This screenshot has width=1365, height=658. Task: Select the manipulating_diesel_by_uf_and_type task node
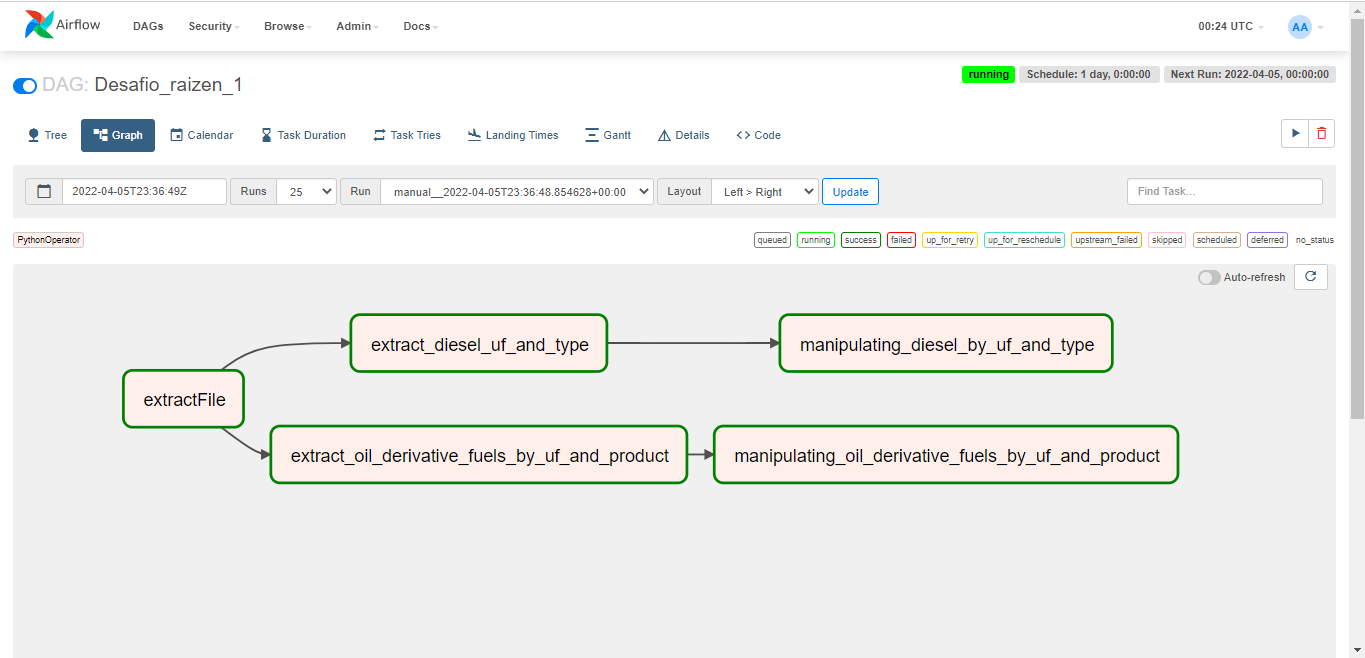pyautogui.click(x=946, y=344)
